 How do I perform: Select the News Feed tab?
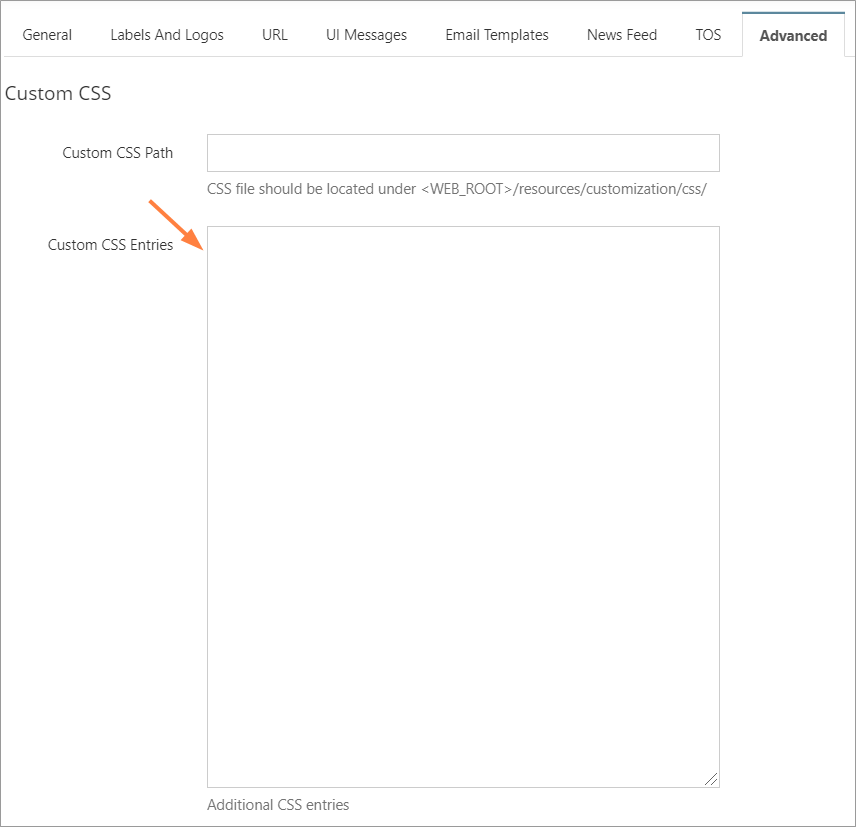(621, 34)
